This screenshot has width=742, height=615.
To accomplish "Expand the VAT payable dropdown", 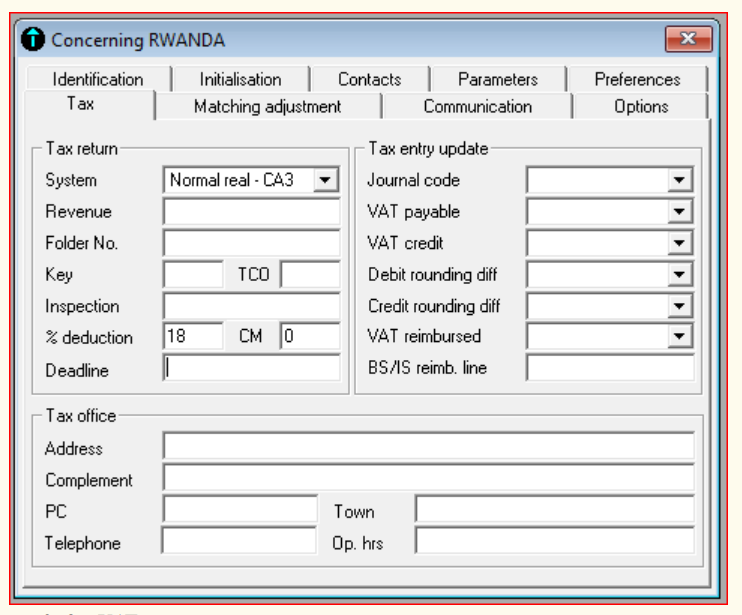I will pyautogui.click(x=680, y=211).
